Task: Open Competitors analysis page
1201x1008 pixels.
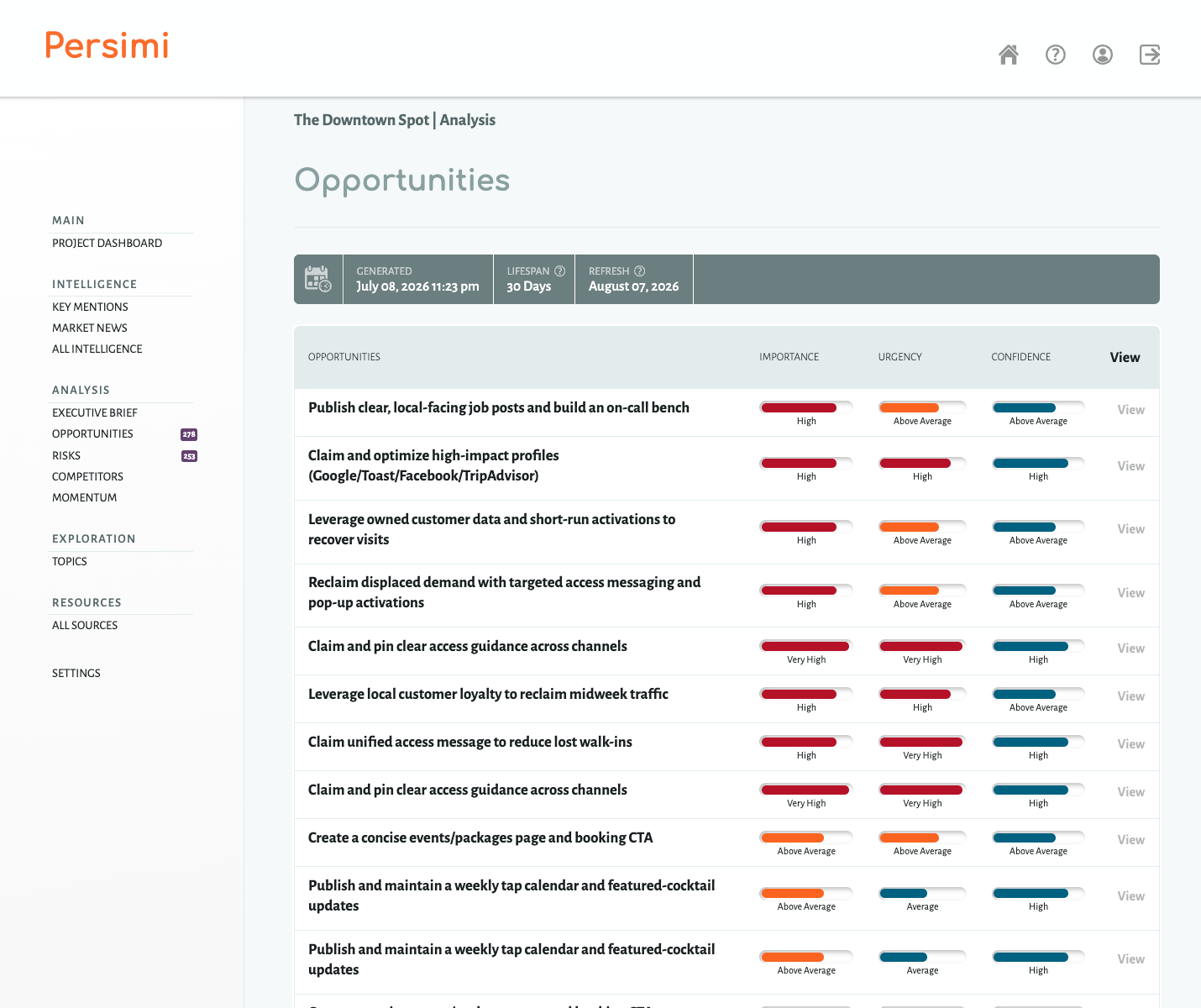Action: pyautogui.click(x=87, y=476)
